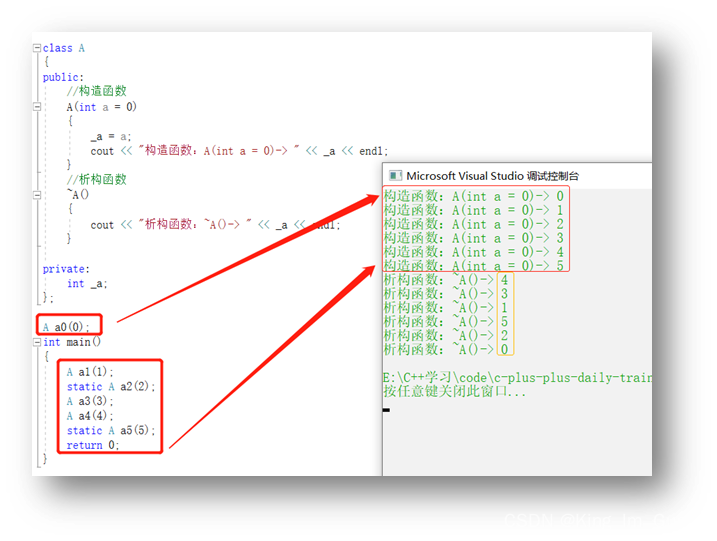
Task: Click the '//构造函数' comment
Action: tap(96, 91)
